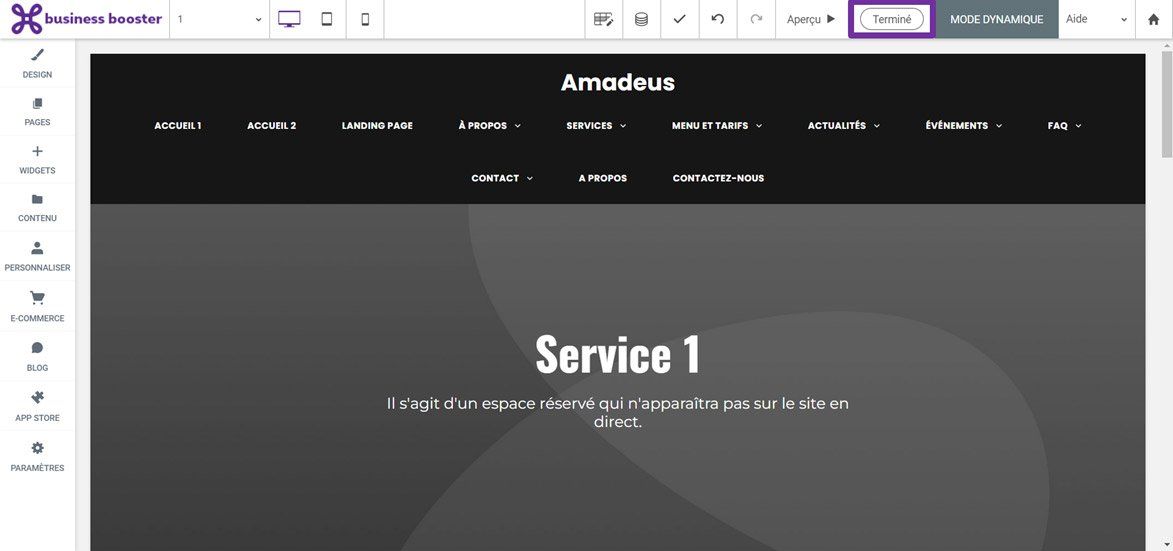This screenshot has height=551, width=1173.
Task: Open the E-commerce cart panel
Action: (x=37, y=307)
